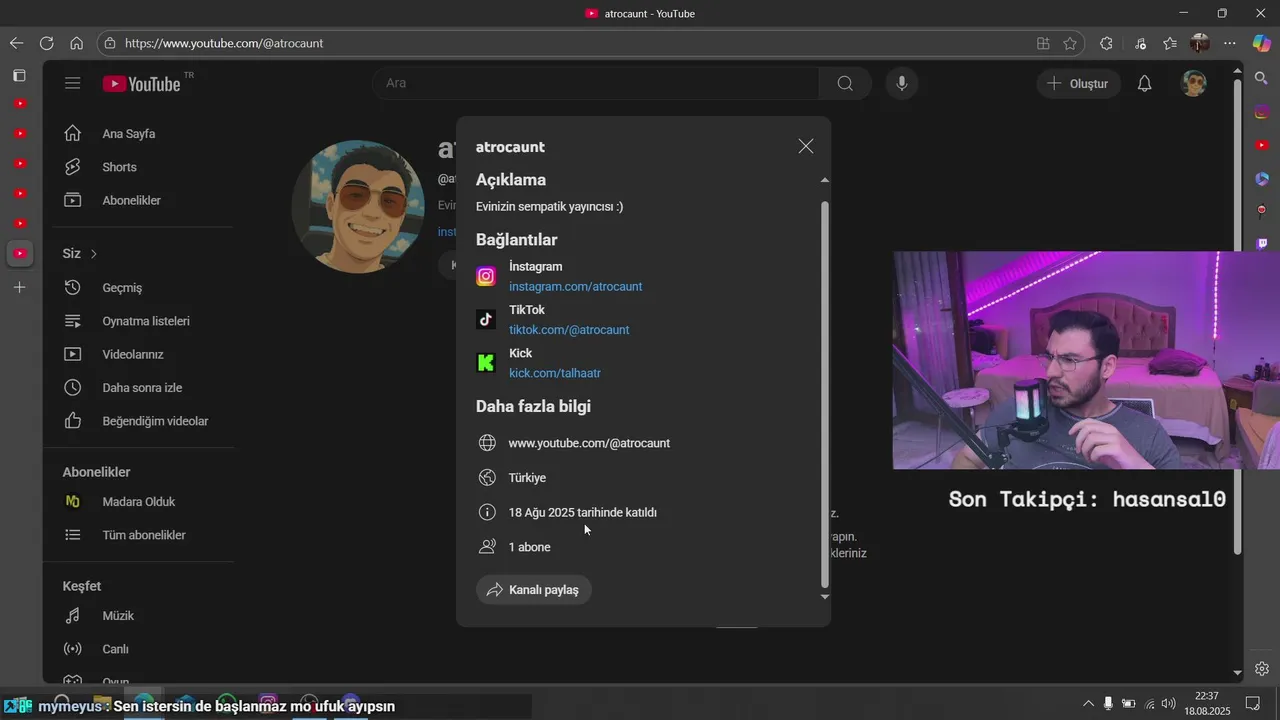Start voice search with microphone icon
The height and width of the screenshot is (720, 1280).
point(902,83)
